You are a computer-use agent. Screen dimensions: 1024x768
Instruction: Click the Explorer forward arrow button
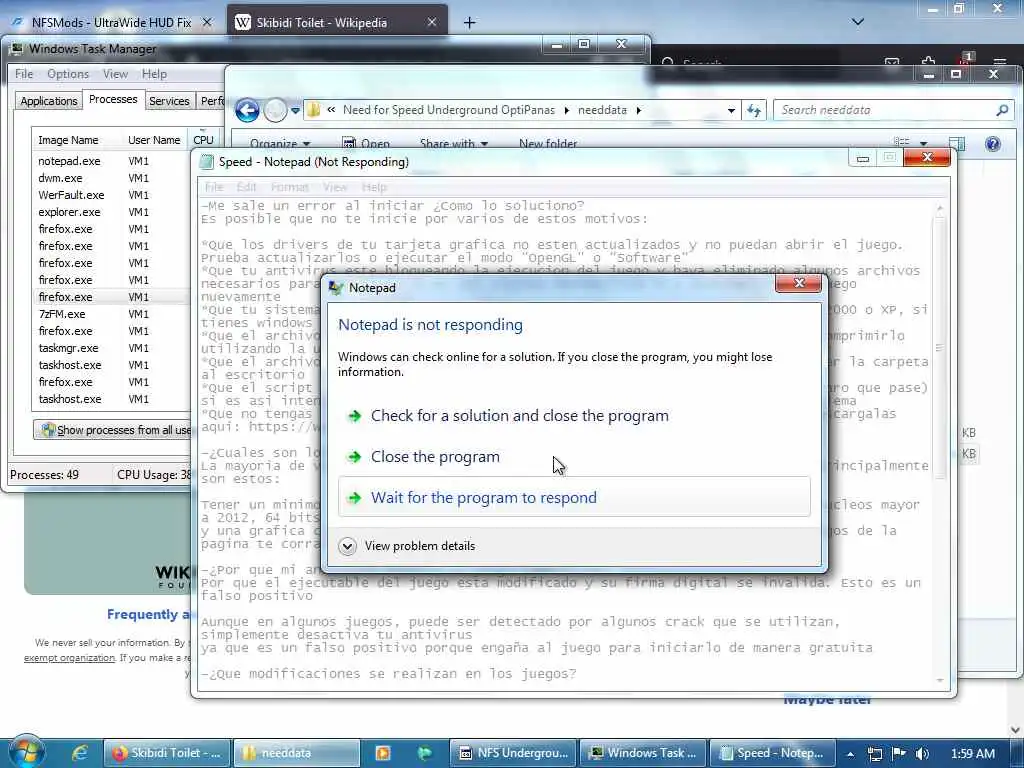coord(276,110)
